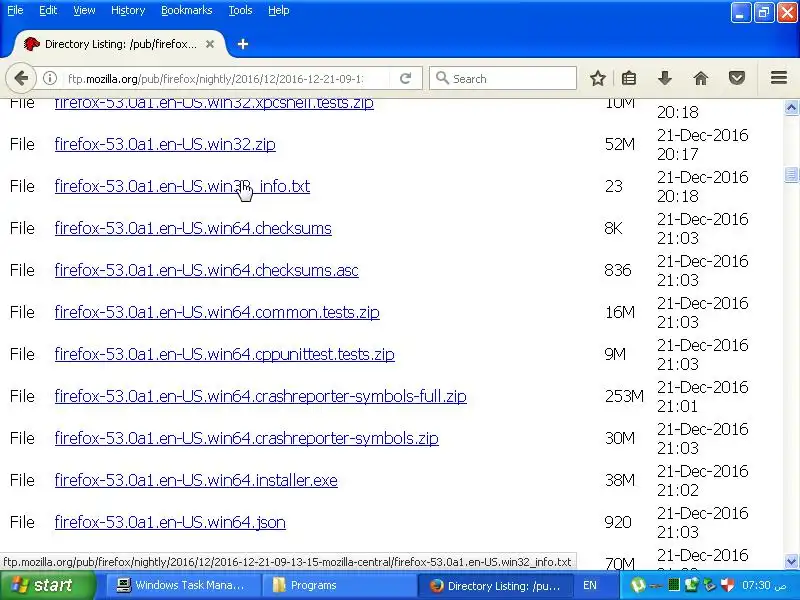
Task: Click the Directory Listing taskbar button
Action: tap(495, 585)
